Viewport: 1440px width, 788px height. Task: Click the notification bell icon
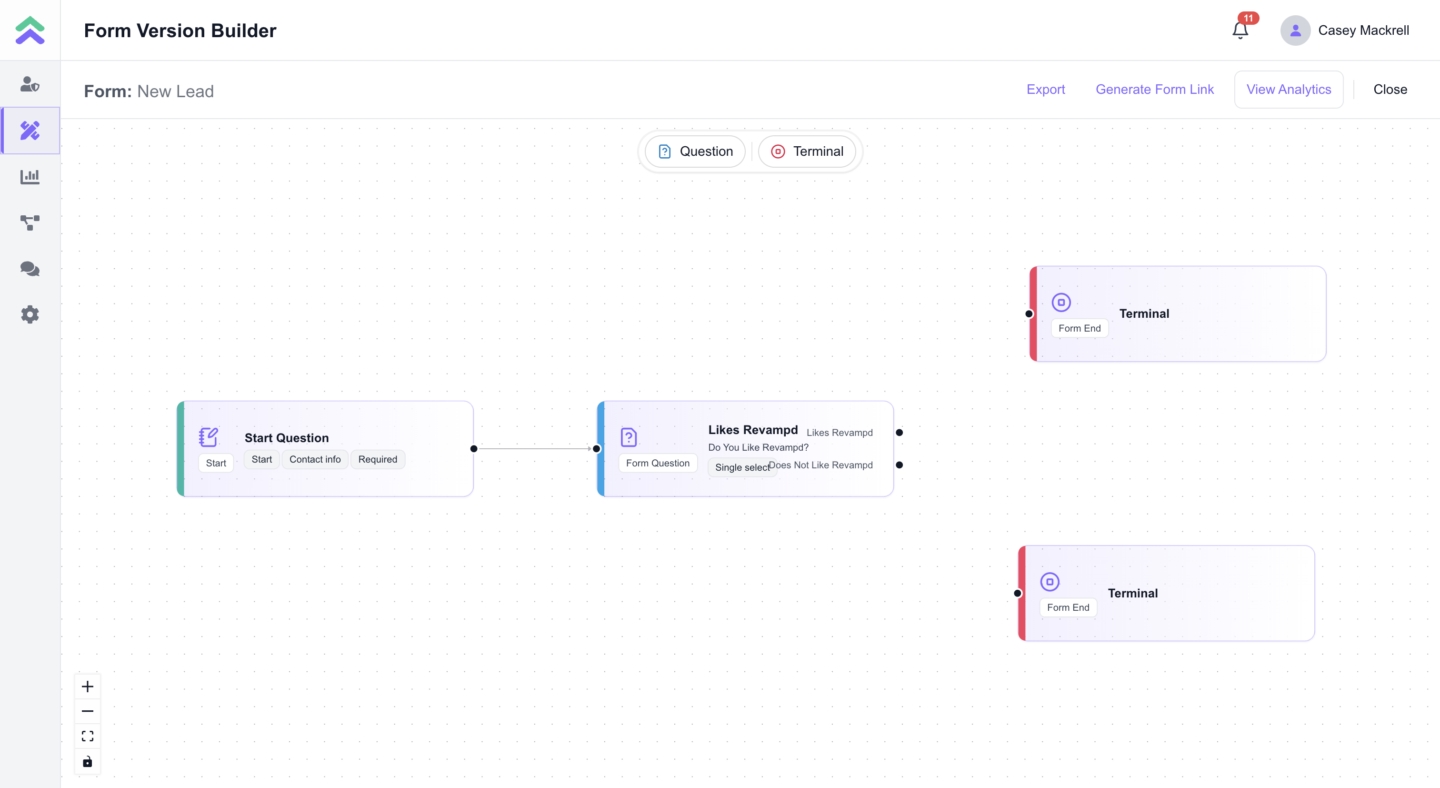(x=1240, y=30)
